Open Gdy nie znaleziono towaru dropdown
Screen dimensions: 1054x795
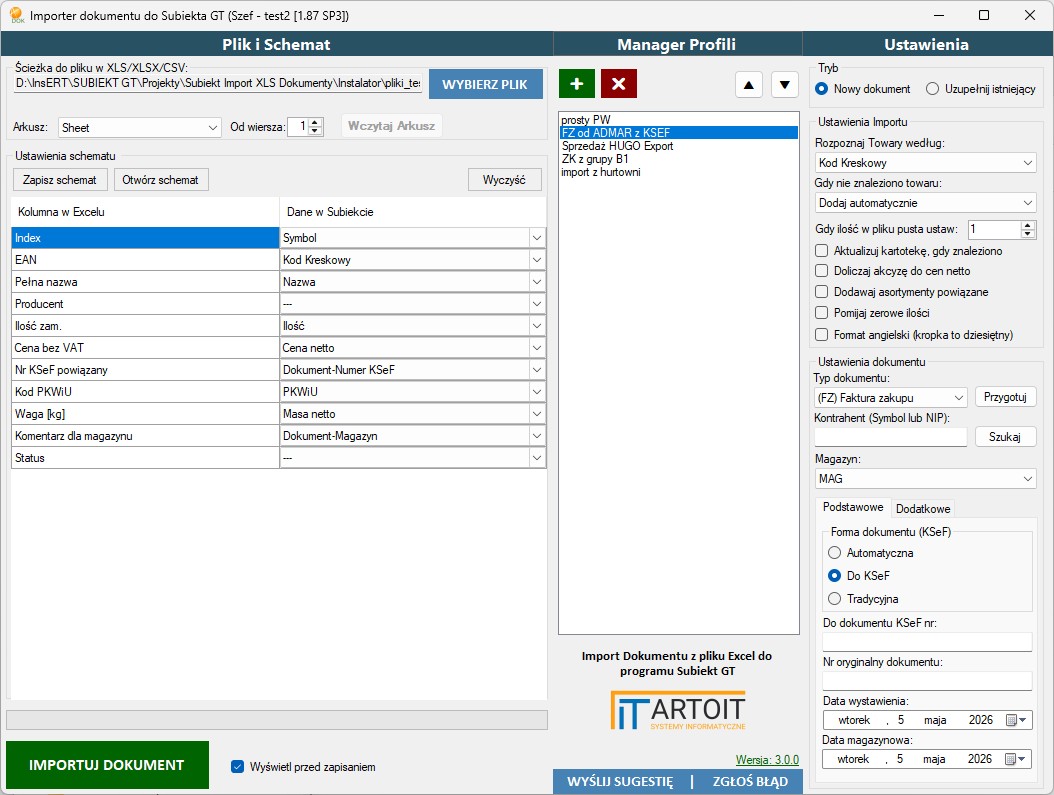926,203
